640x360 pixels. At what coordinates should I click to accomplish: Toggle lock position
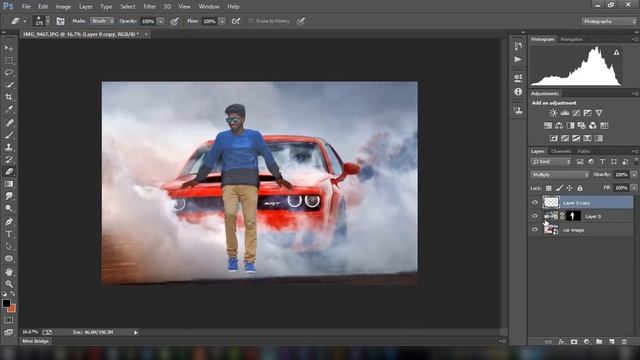569,188
